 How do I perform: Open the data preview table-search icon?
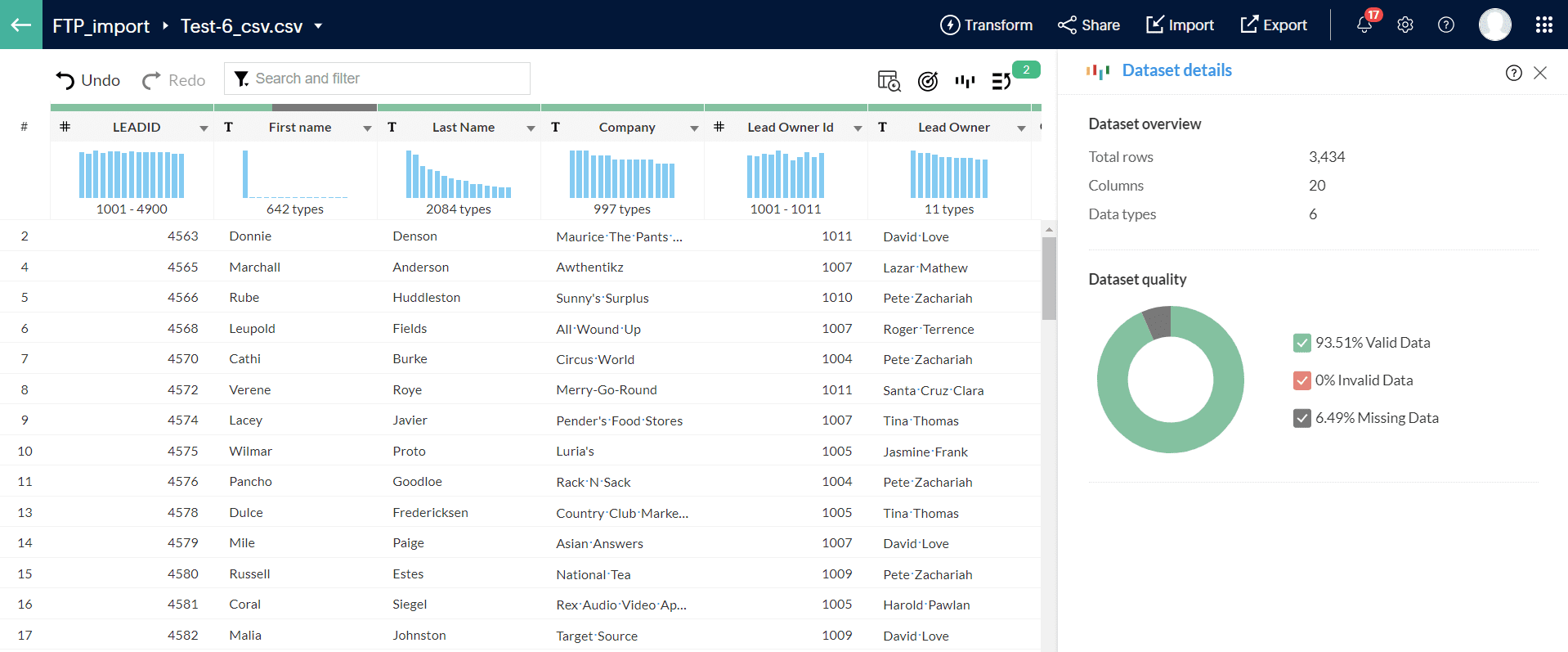(x=889, y=81)
